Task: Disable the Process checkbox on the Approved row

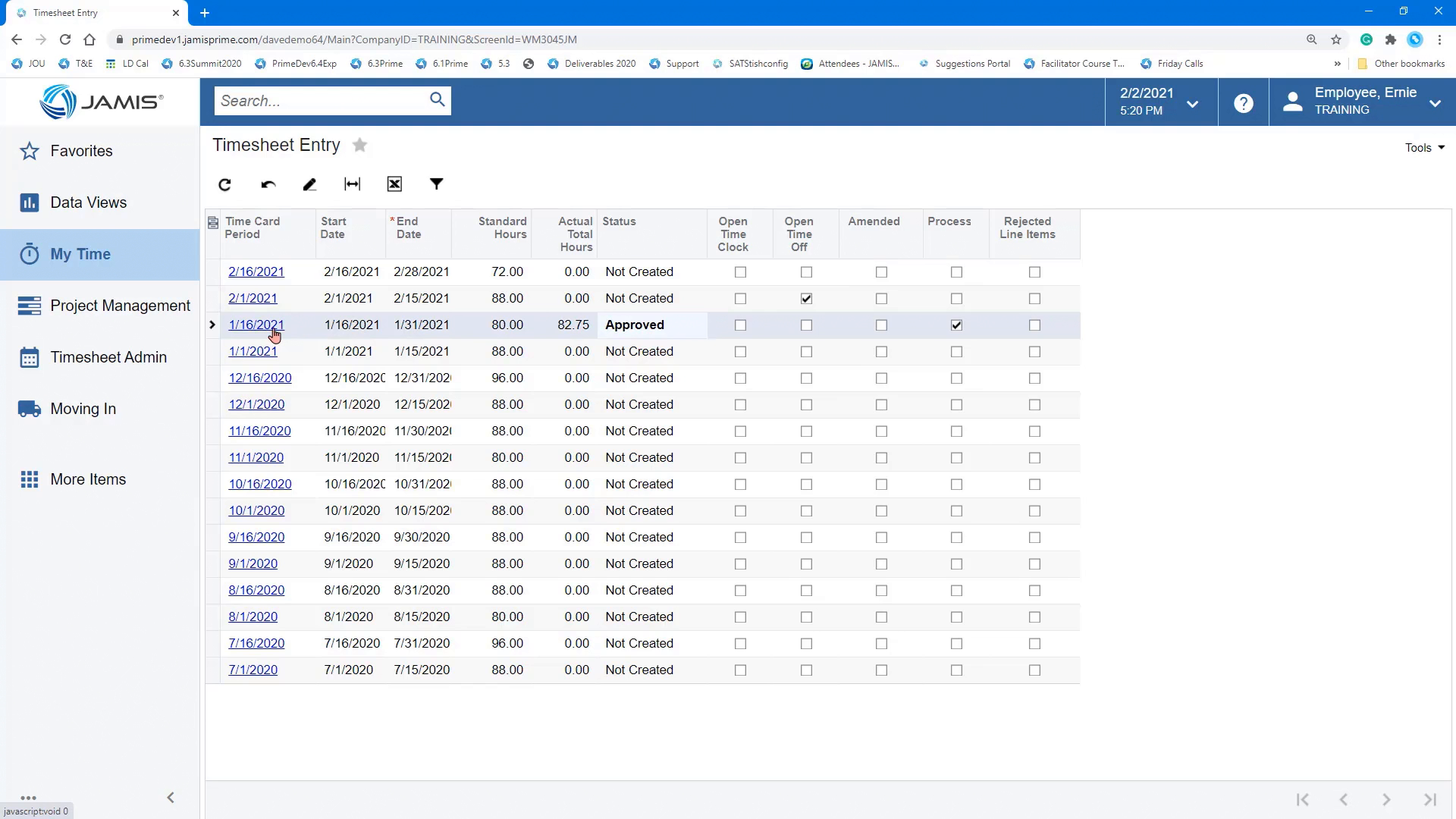Action: (x=955, y=325)
